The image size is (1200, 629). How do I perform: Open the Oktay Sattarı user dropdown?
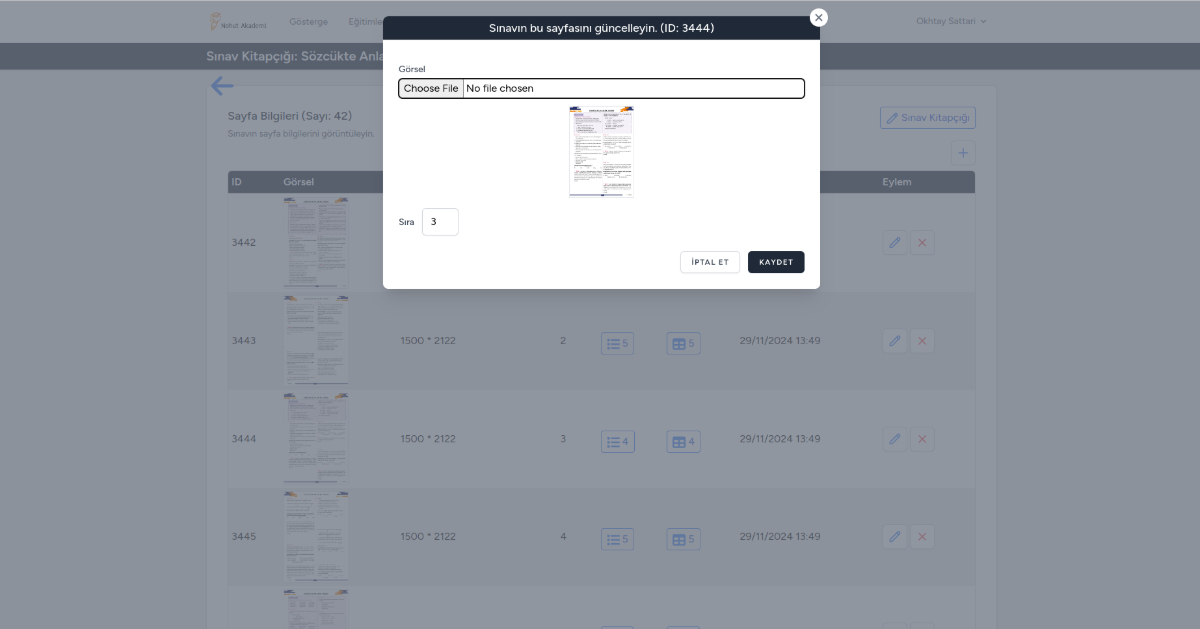point(951,21)
